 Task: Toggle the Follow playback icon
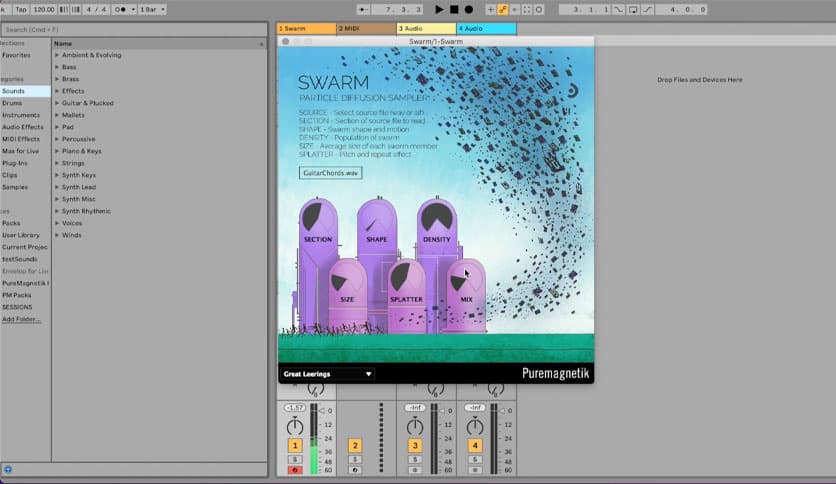pyautogui.click(x=363, y=10)
